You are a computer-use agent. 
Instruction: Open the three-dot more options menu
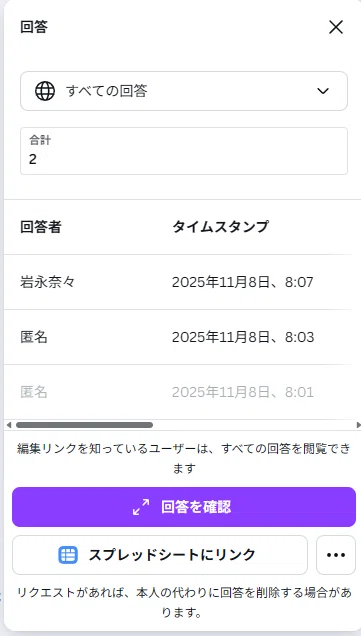[x=336, y=555]
